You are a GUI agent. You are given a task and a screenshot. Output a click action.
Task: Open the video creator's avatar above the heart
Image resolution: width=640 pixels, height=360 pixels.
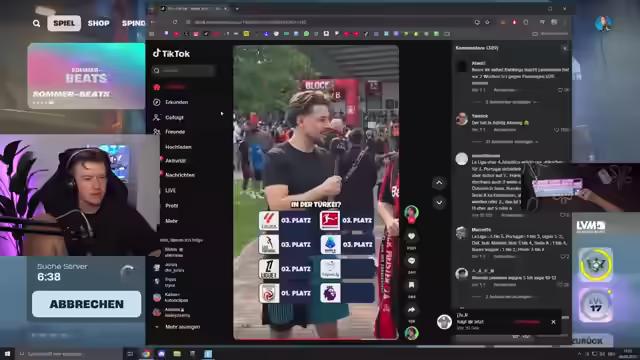[411, 213]
